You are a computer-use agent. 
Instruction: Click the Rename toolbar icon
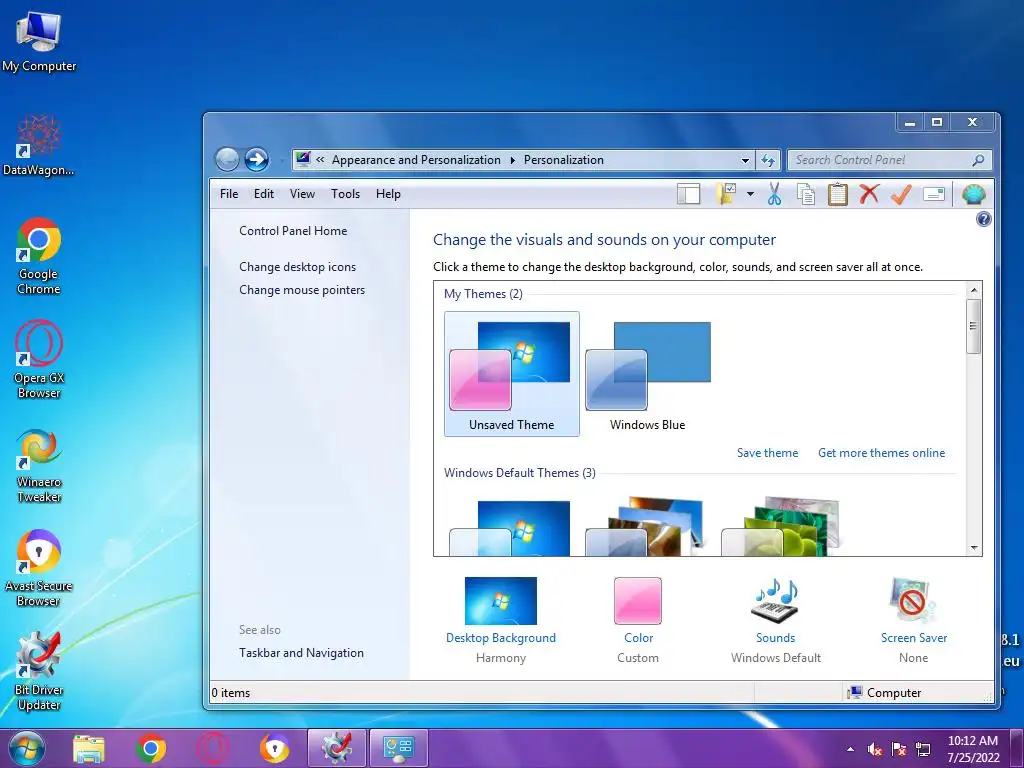pos(934,194)
